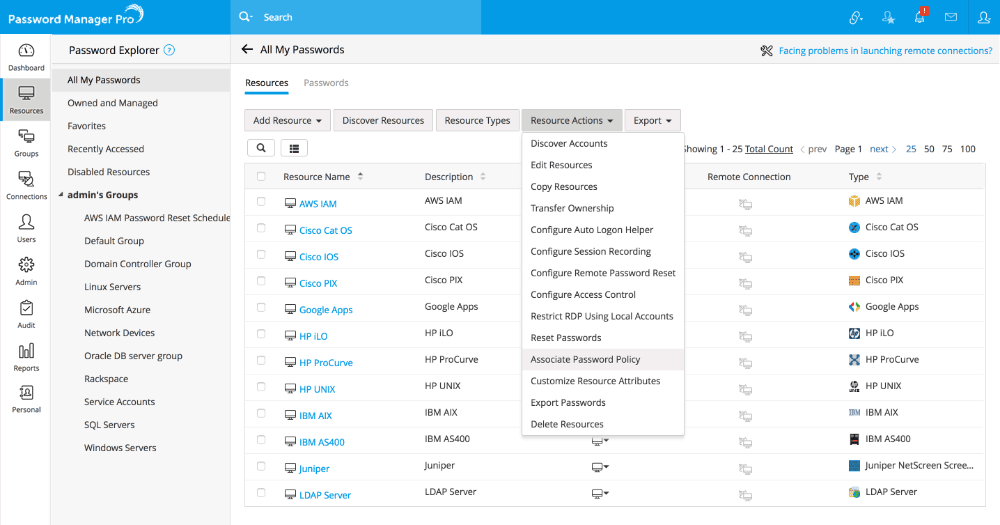The image size is (1000, 525).
Task: Collapse the admin's Groups tree
Action: pos(59,195)
